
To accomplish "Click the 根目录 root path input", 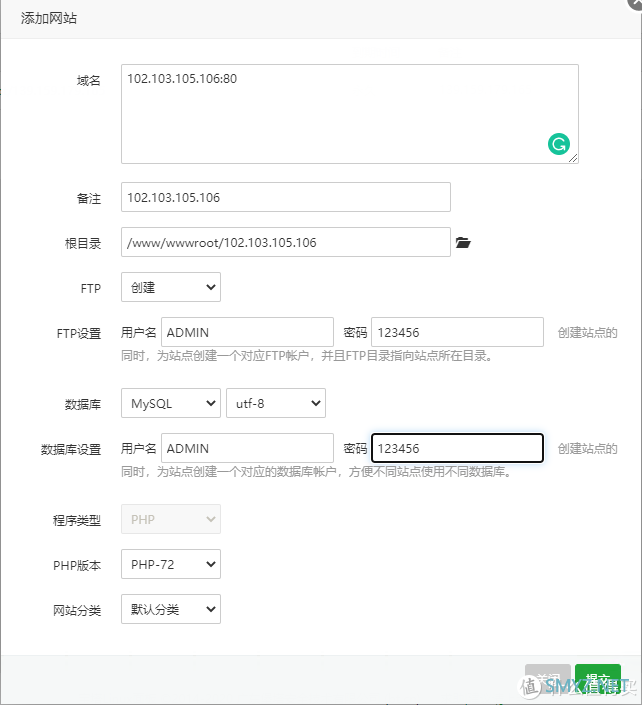I will tap(286, 242).
